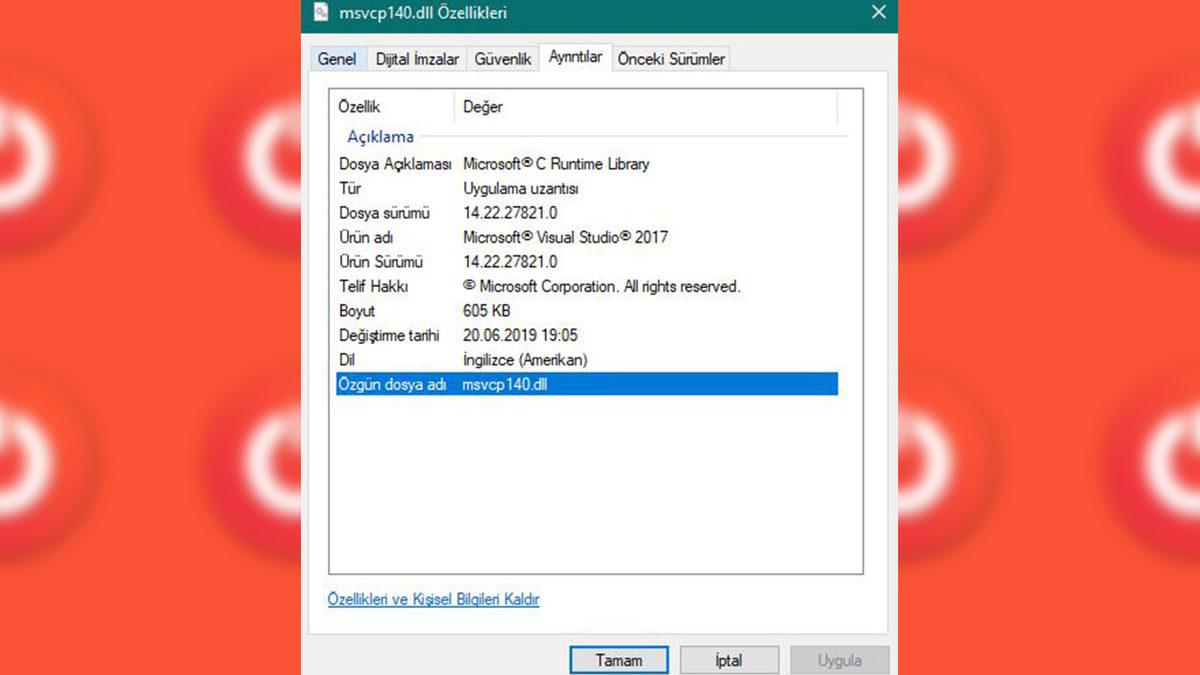Select the highlighted Özgün dosya adı row
The image size is (1200, 675).
[x=500, y=384]
